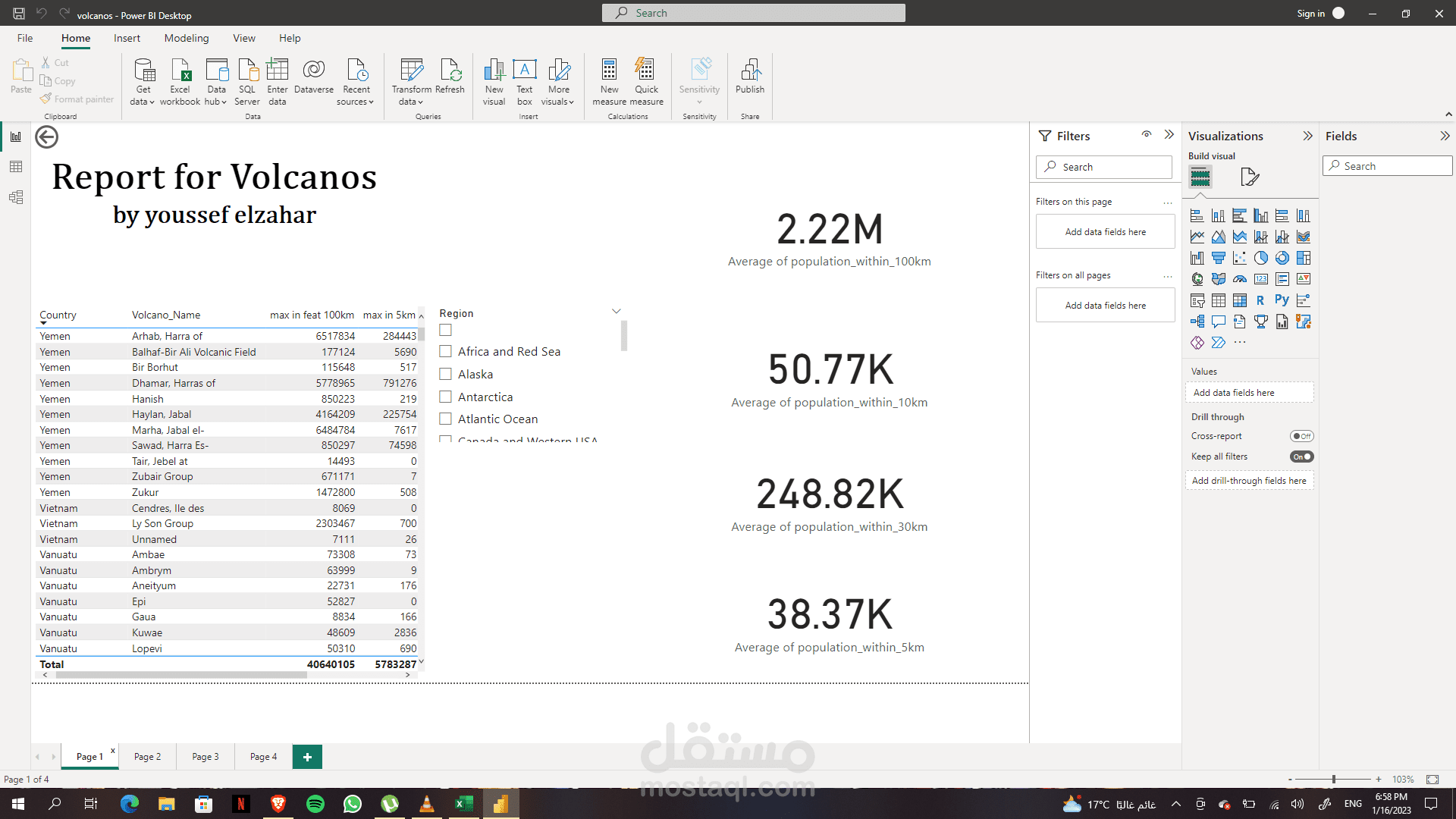This screenshot has width=1456, height=819.
Task: Open the Format visual tab icon
Action: click(1250, 177)
